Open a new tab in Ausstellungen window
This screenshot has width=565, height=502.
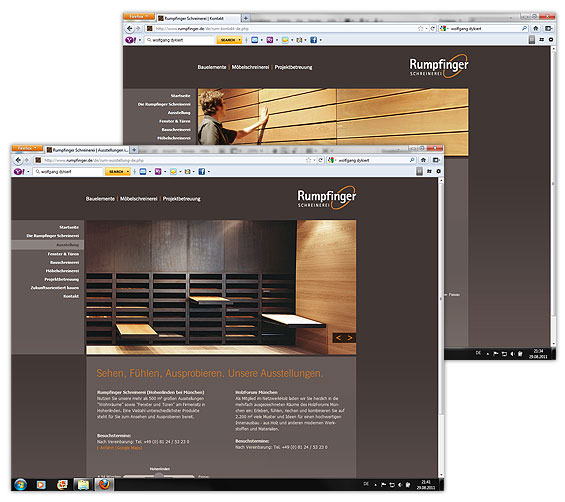pos(134,150)
